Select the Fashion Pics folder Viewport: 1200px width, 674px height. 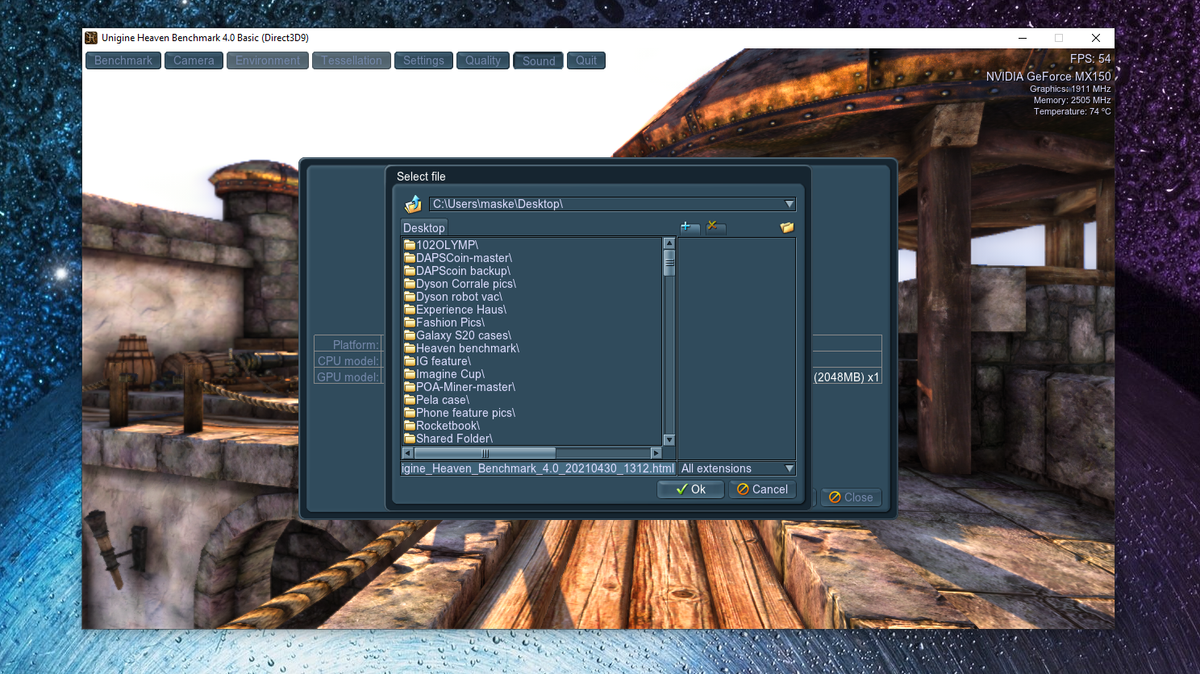click(444, 322)
